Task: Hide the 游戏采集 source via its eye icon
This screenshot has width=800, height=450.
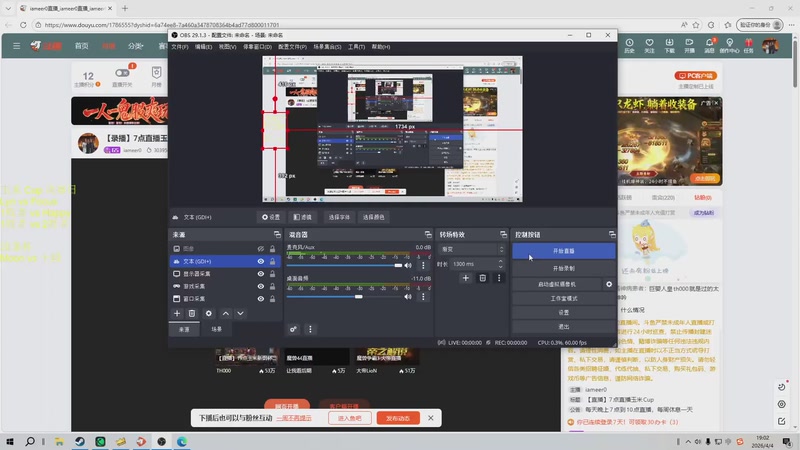Action: pyautogui.click(x=261, y=286)
